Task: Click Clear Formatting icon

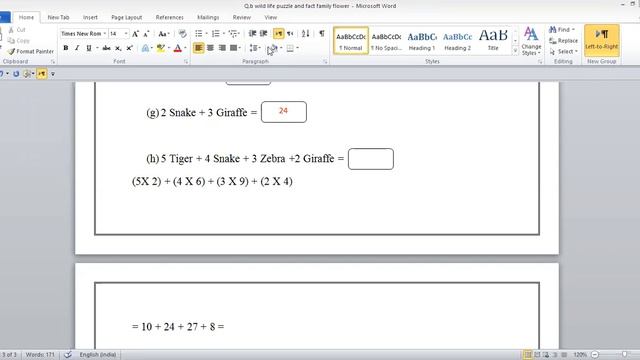Action: (182, 34)
